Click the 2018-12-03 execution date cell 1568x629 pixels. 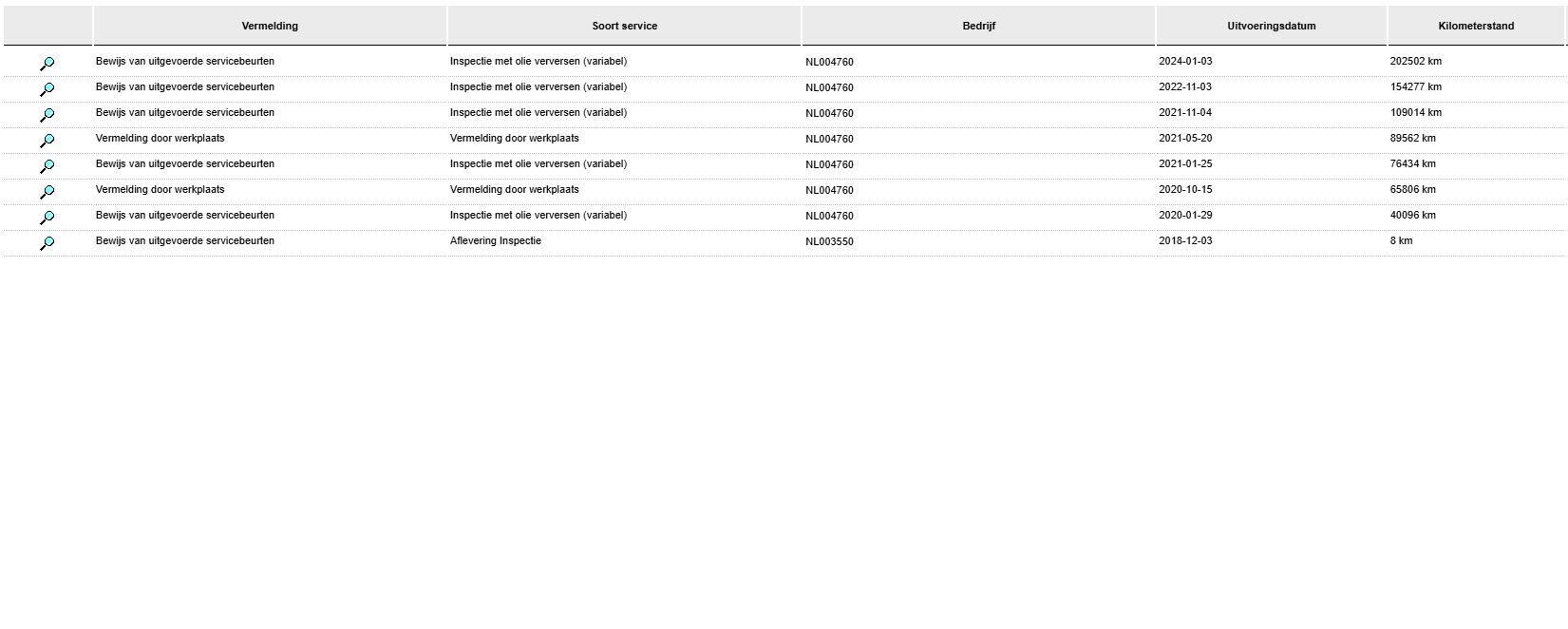(1184, 241)
